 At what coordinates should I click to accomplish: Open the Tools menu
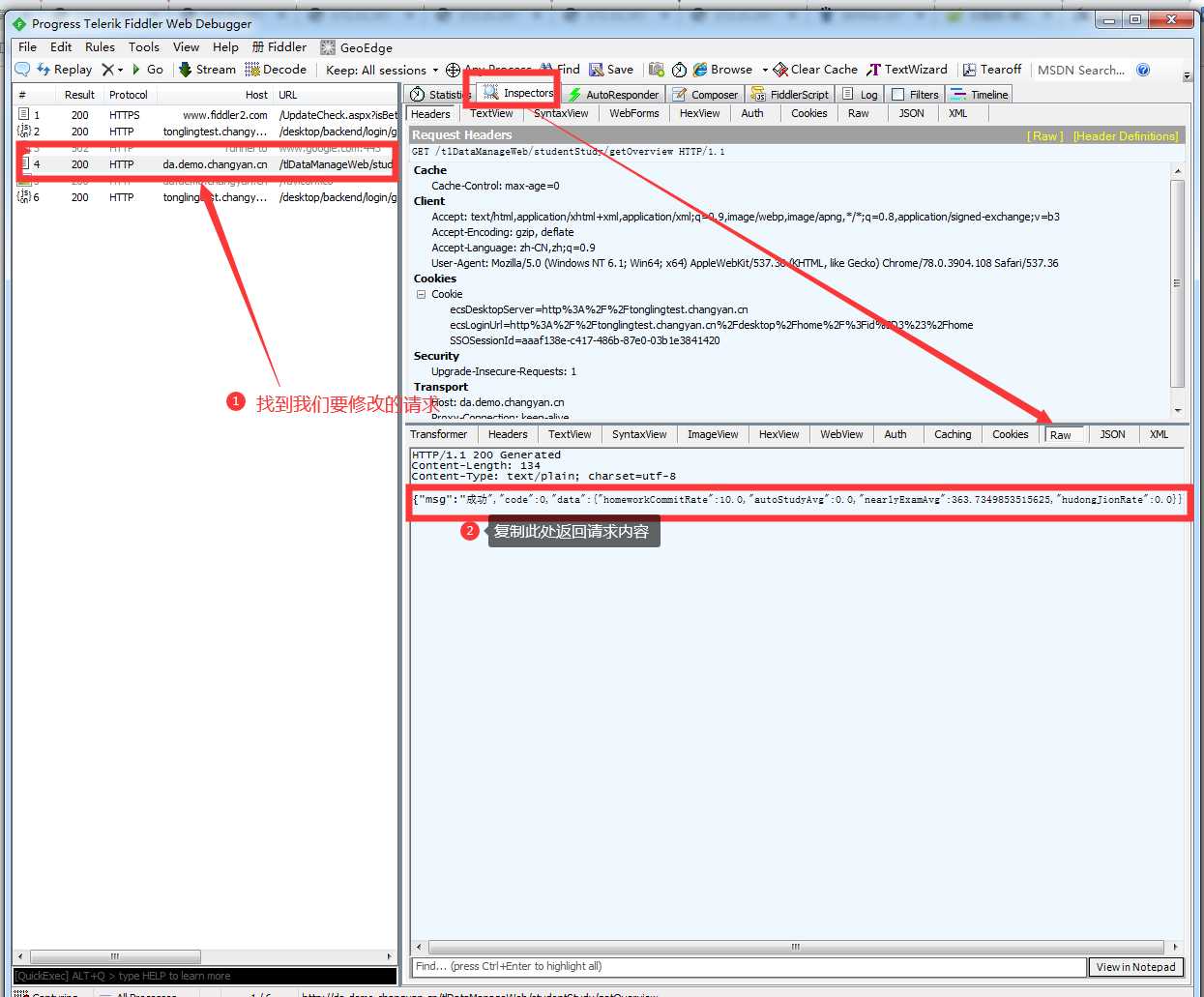click(143, 47)
